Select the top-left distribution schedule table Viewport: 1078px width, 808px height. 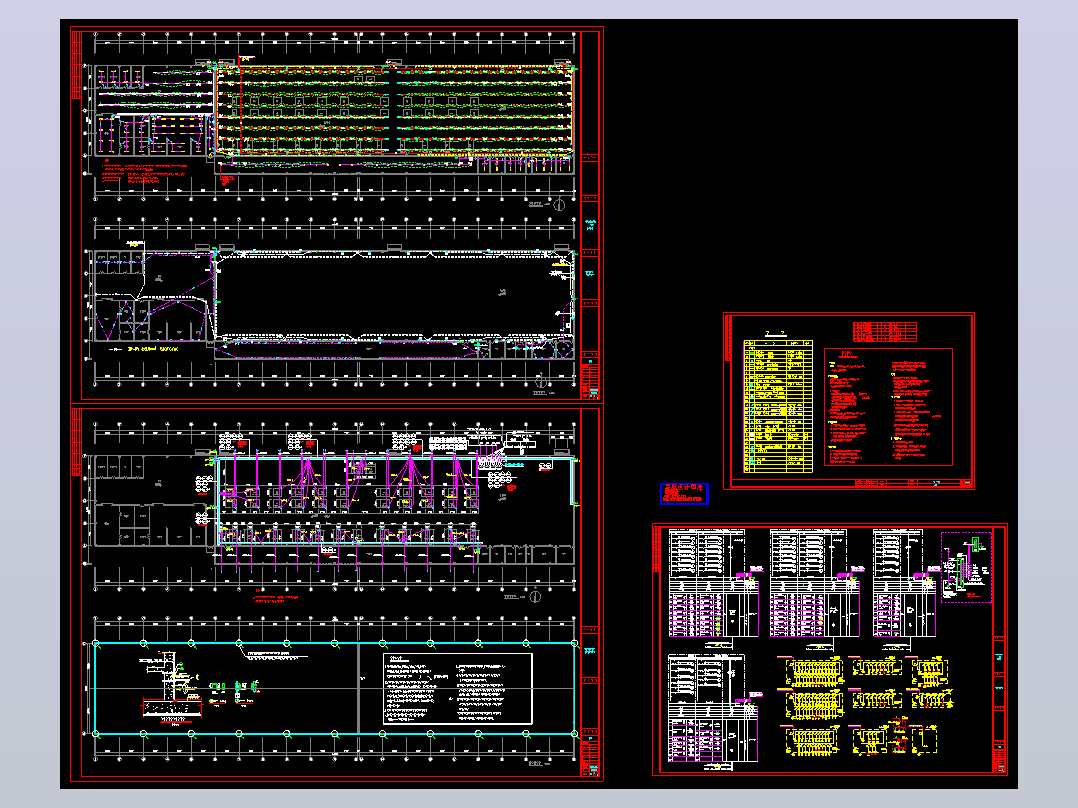[714, 583]
